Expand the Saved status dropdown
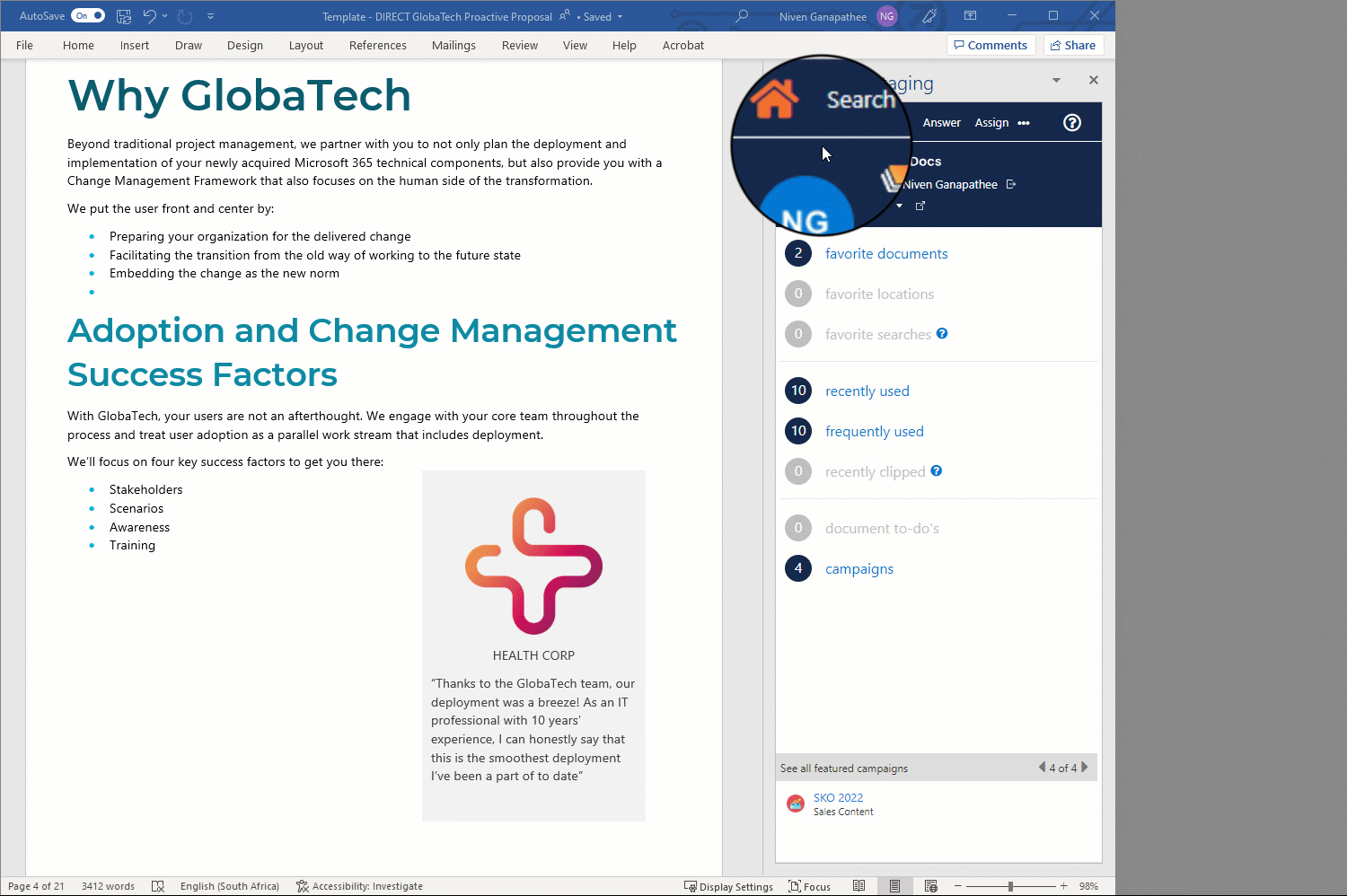1347x896 pixels. (x=620, y=17)
